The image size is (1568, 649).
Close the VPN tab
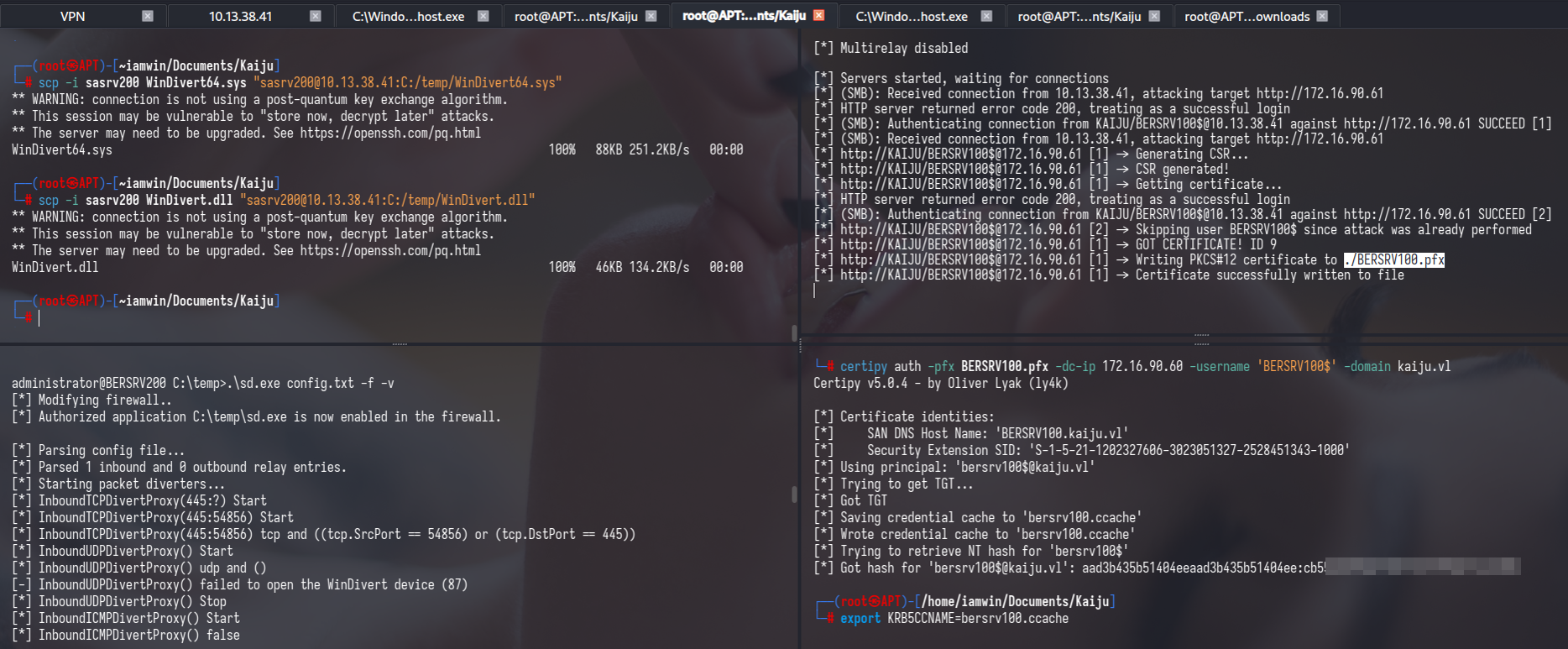pyautogui.click(x=148, y=16)
